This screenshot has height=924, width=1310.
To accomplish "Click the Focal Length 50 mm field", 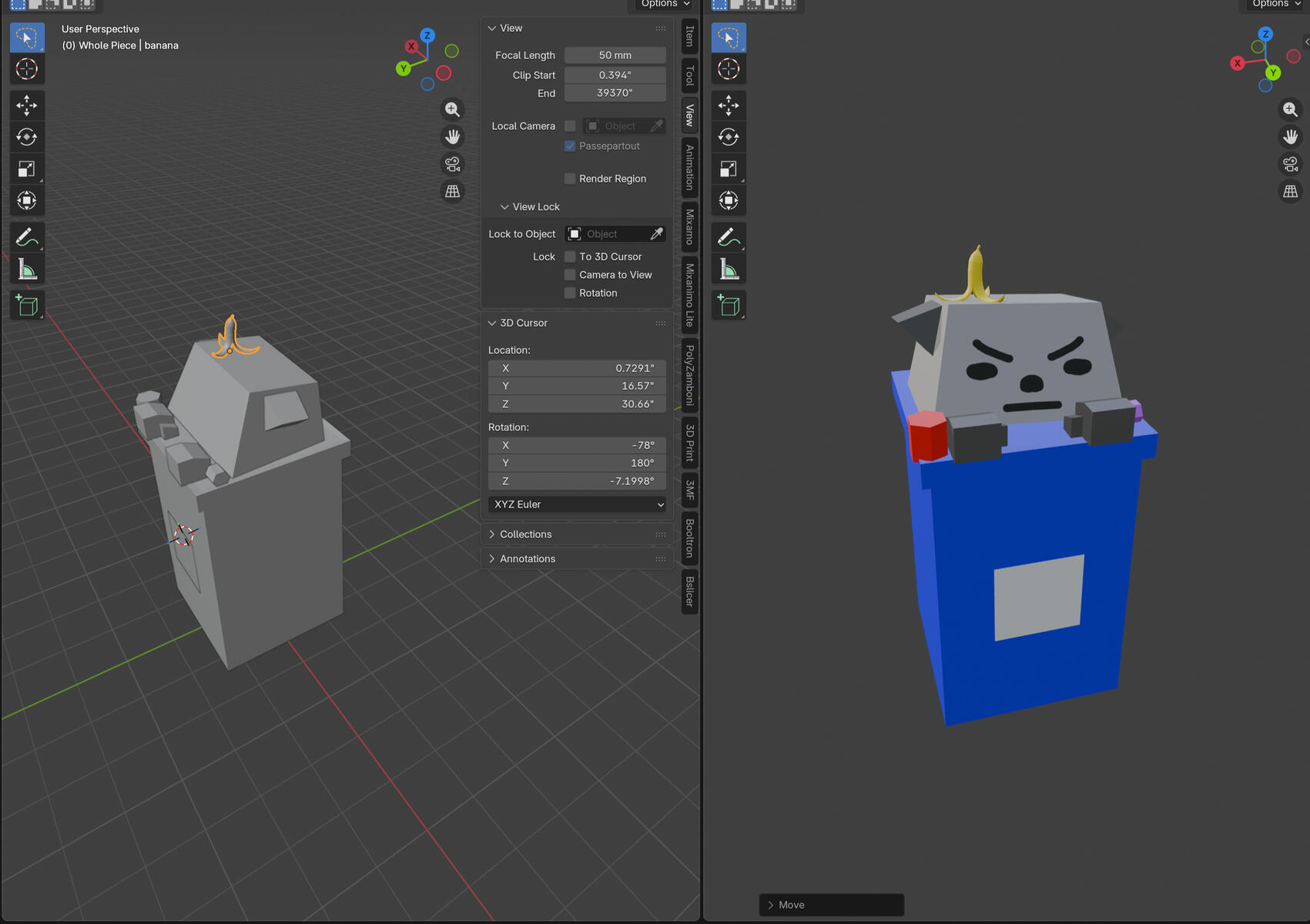I will (x=615, y=55).
